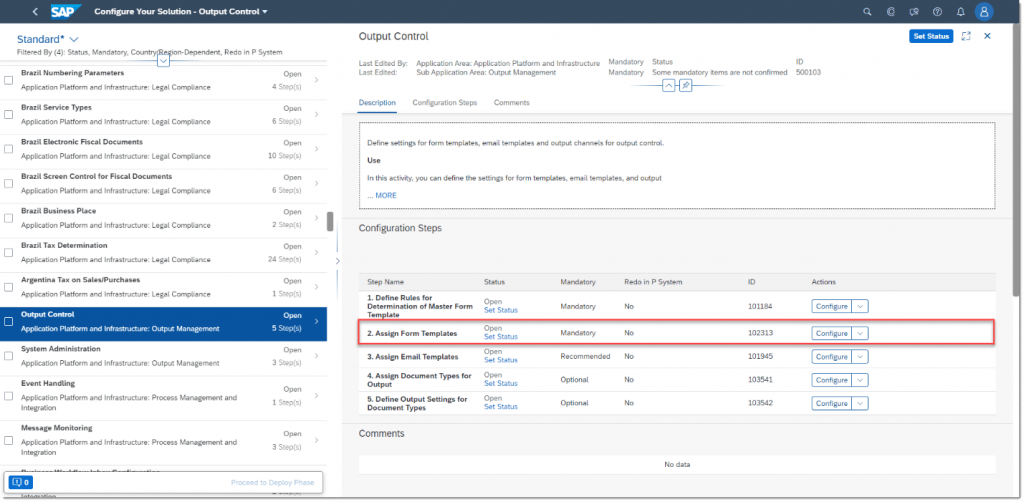Open Configure dropdown arrow for Assign Email Templates
Screen dimensions: 1024x502
(x=860, y=356)
